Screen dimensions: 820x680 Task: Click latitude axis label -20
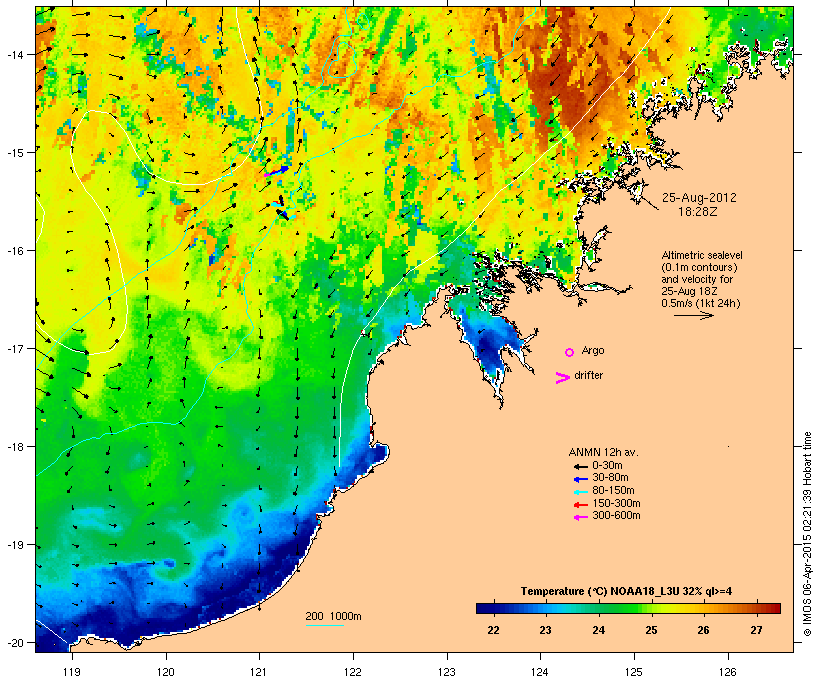pos(14,643)
